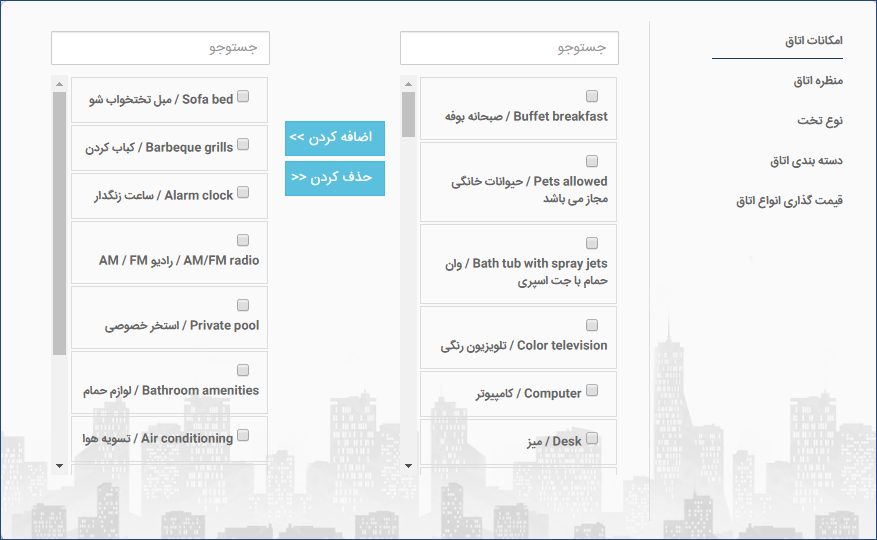877x540 pixels.
Task: Click the left list's gray scrollbar thumb
Action: pos(59,223)
